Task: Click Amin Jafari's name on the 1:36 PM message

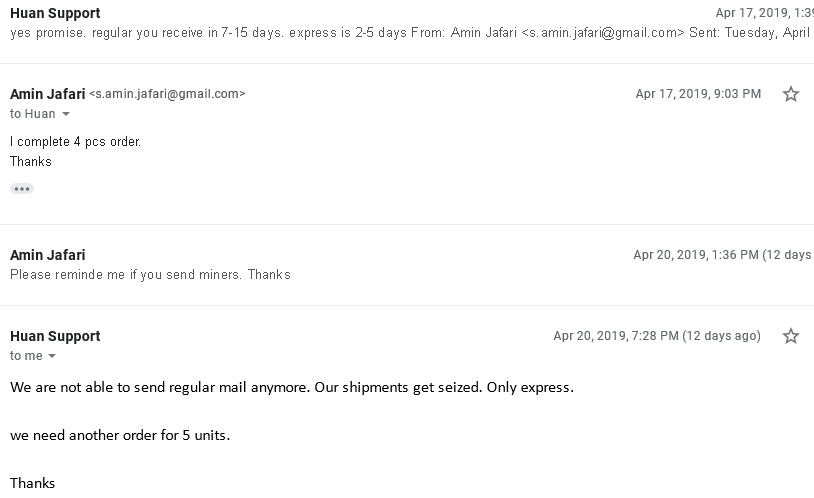Action: pos(47,255)
